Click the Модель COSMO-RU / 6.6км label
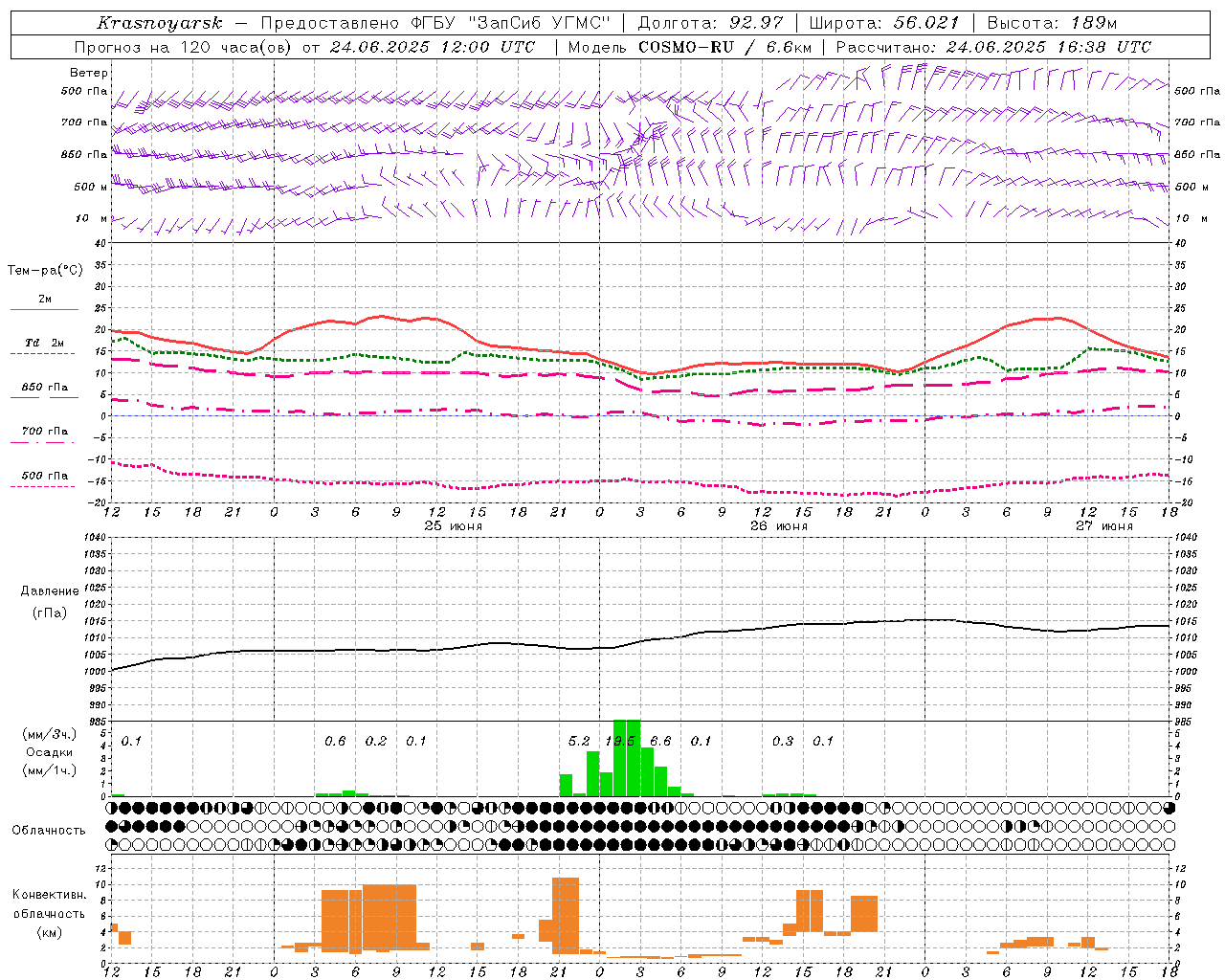 (690, 47)
